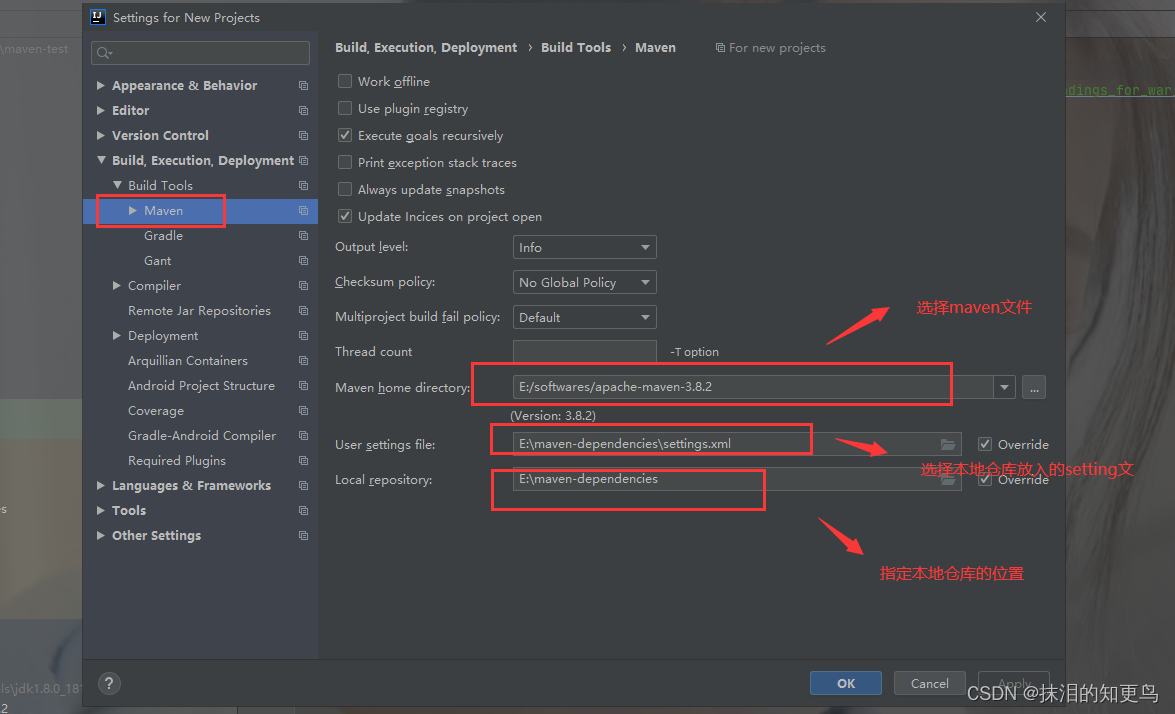Toggle Override for User settings file

tap(985, 444)
